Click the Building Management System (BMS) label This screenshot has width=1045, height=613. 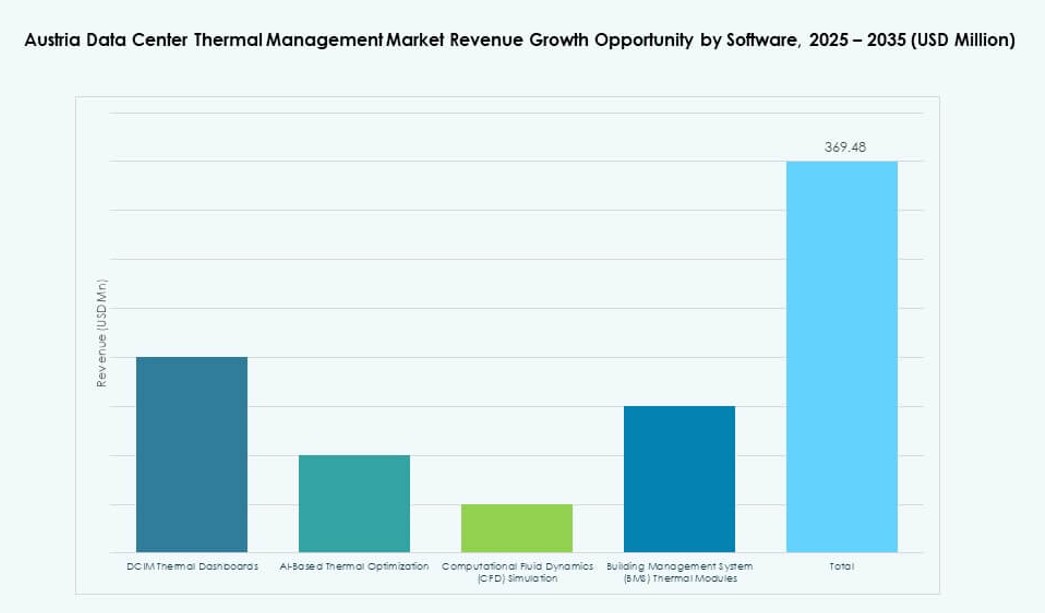(x=680, y=569)
